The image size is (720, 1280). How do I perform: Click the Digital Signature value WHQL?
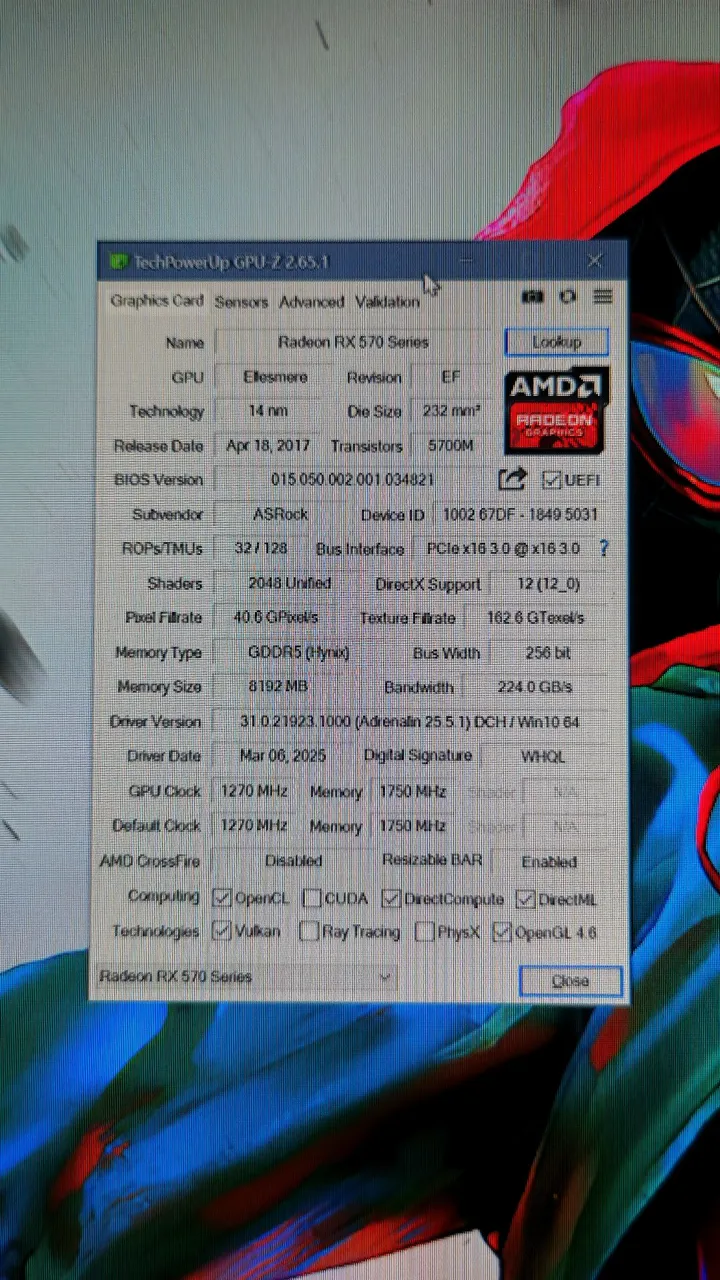coord(543,757)
